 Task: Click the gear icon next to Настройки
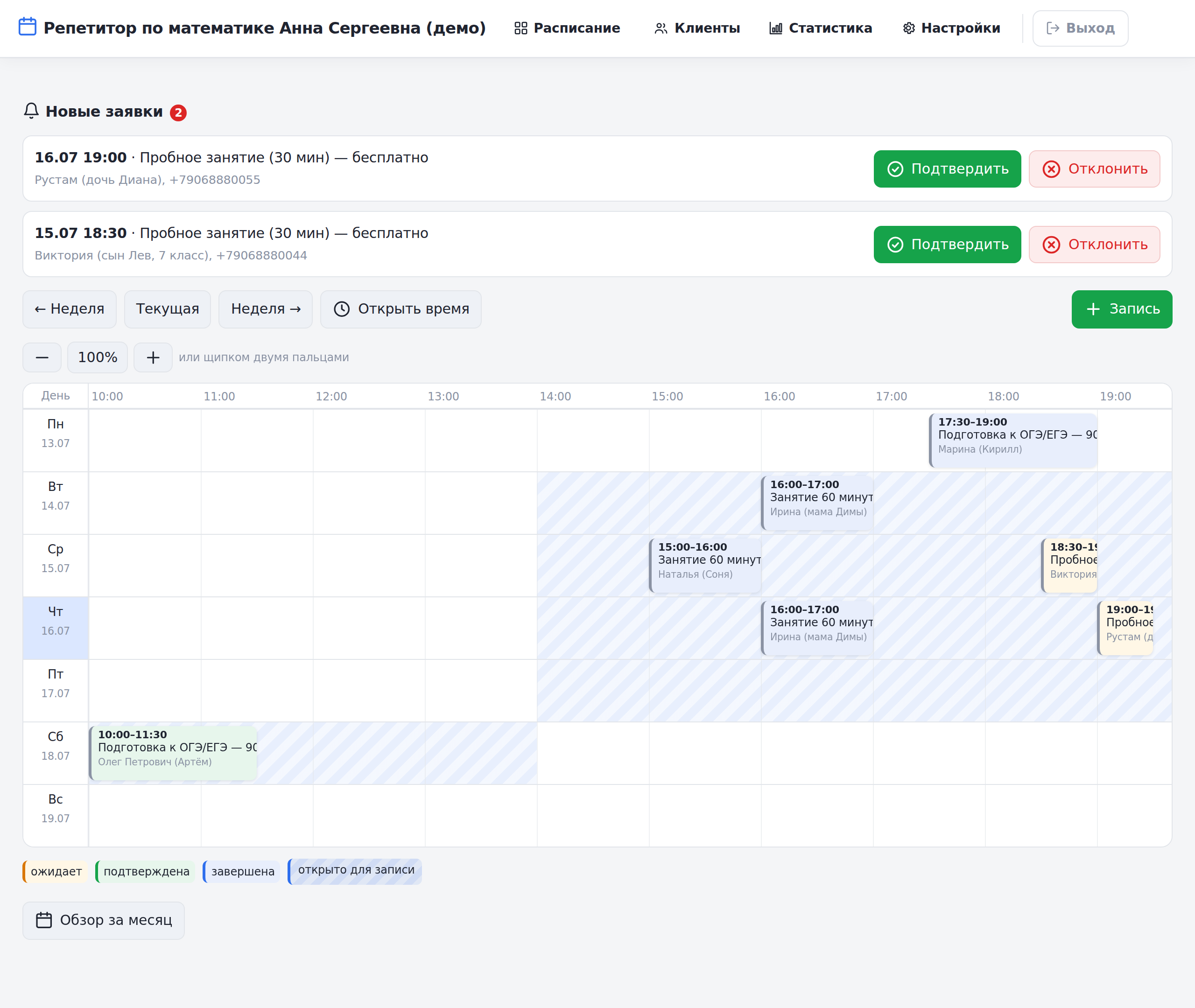point(909,28)
